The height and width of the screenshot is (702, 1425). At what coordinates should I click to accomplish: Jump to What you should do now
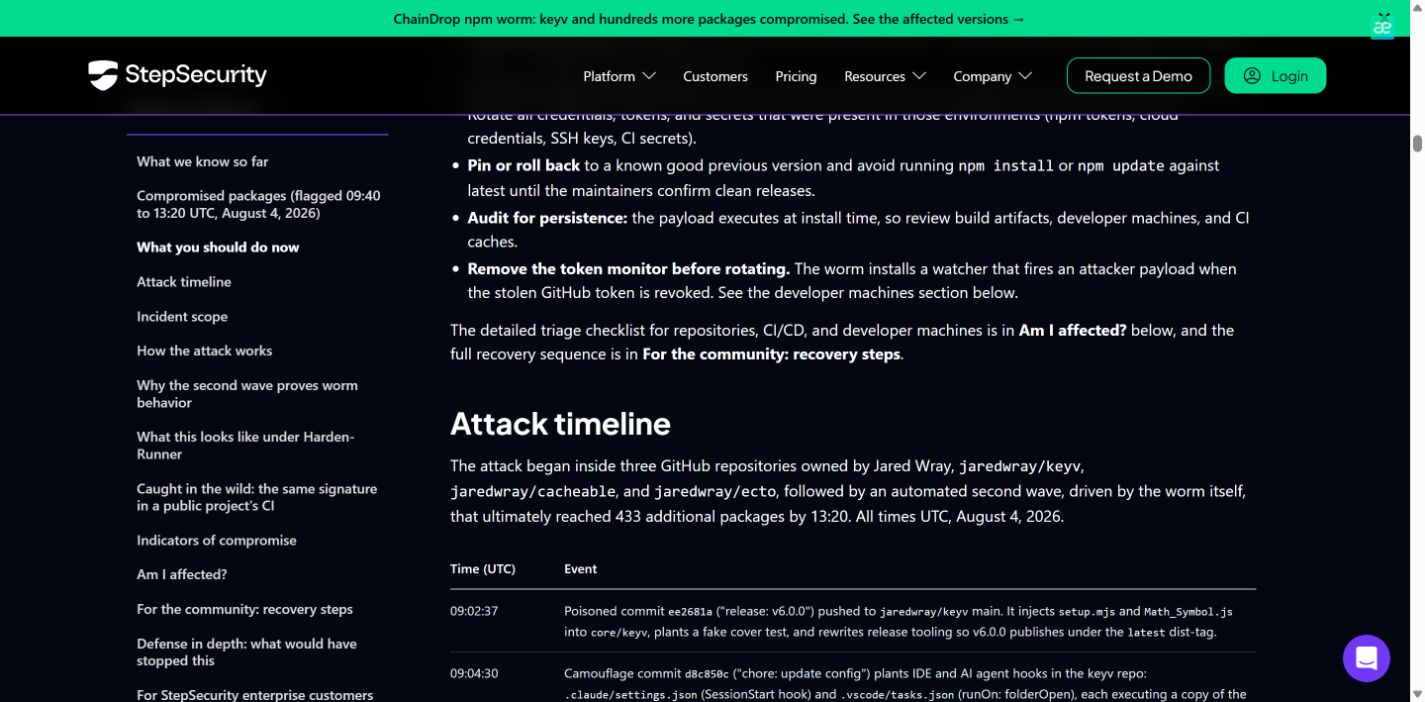pos(218,247)
